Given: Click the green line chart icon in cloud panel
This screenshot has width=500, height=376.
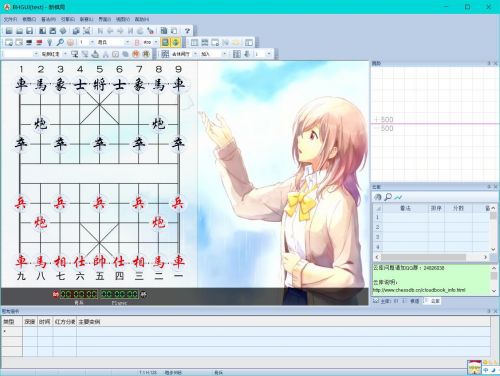Looking at the screenshot, I should click(x=398, y=197).
